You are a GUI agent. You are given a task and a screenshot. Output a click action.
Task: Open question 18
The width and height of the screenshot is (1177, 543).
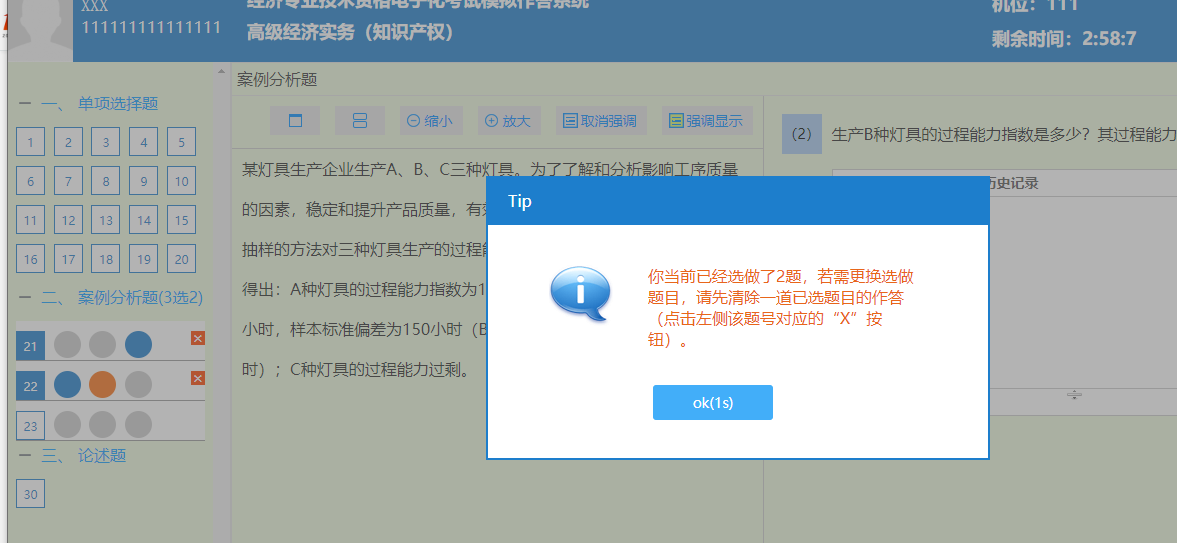coord(106,259)
